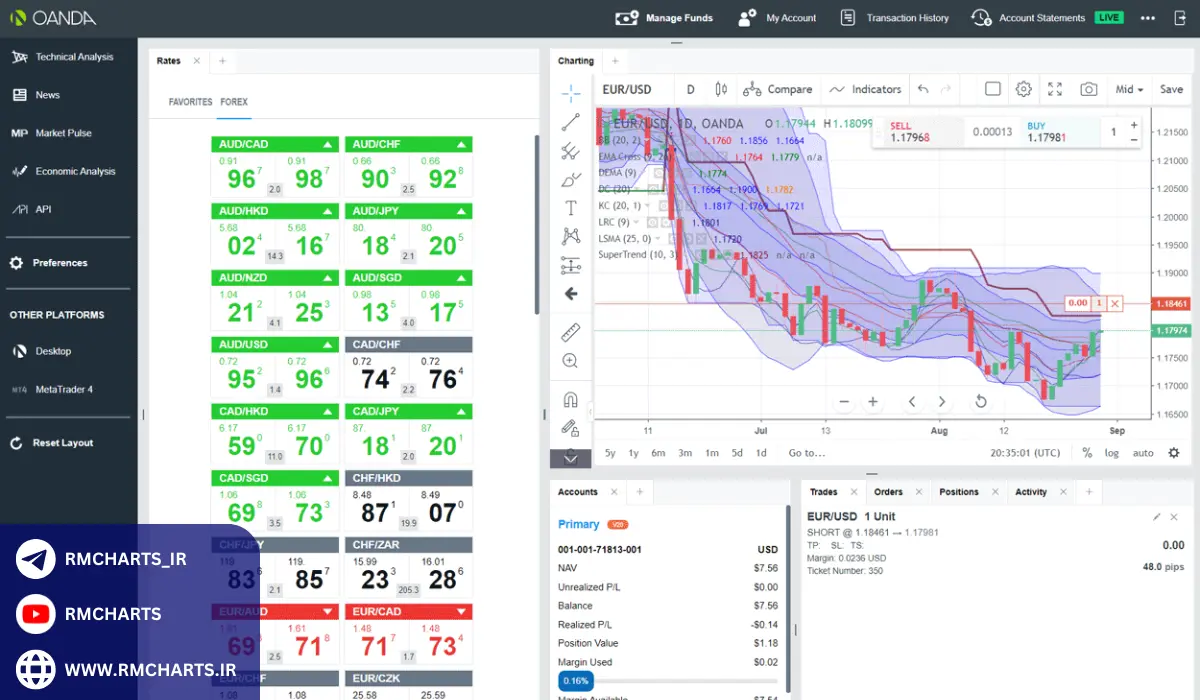This screenshot has height=700, width=1200.
Task: Take a chart snapshot with camera icon
Action: pyautogui.click(x=1089, y=89)
